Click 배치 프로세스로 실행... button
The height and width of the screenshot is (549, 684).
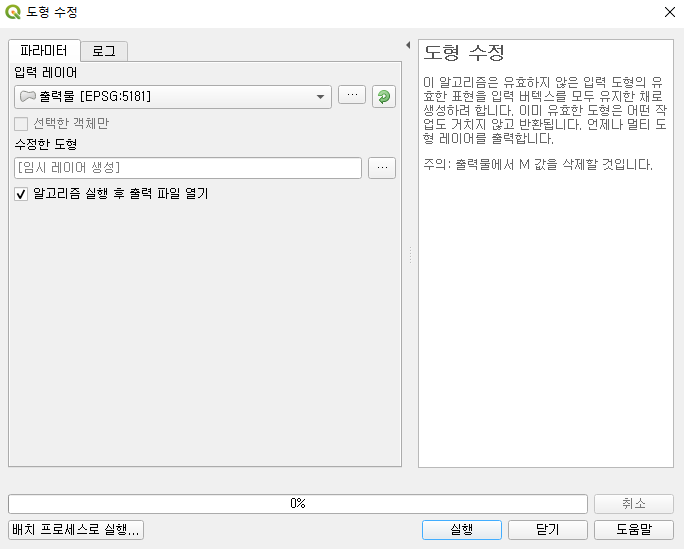[x=76, y=529]
